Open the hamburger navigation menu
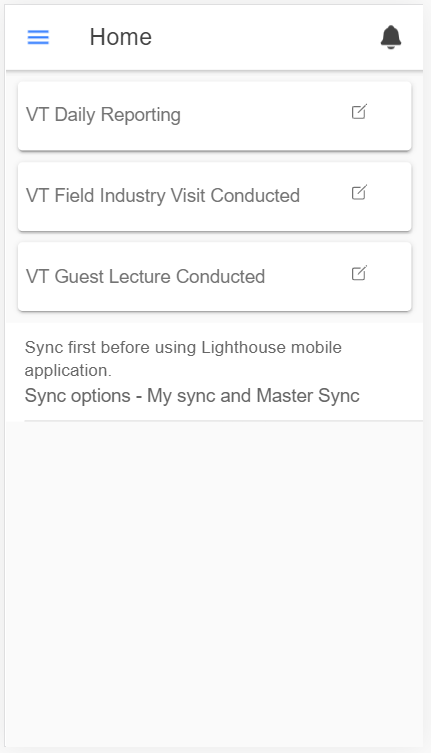Screen dimensions: 431x753 pyautogui.click(x=38, y=37)
